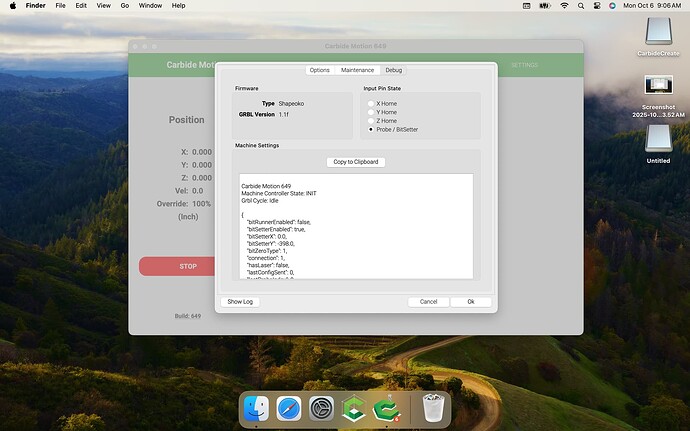Screen dimensions: 690x431
Task: Click the '"bitSetterEnabled": true,' line
Action: 276,229
